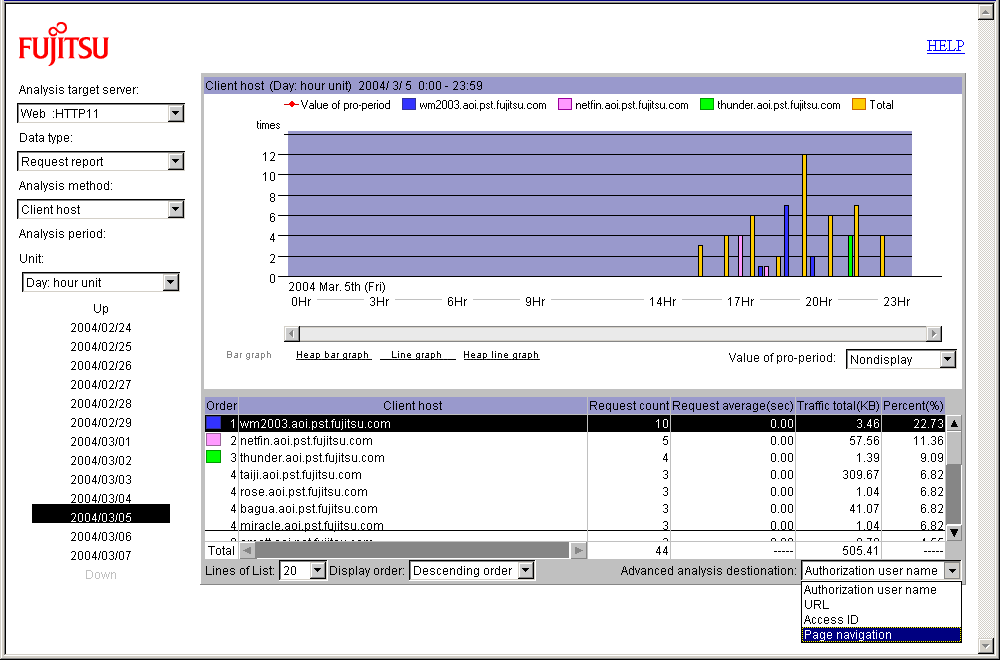Viewport: 1000px width, 660px height.
Task: Click green swatch for thunder table row
Action: [x=214, y=457]
